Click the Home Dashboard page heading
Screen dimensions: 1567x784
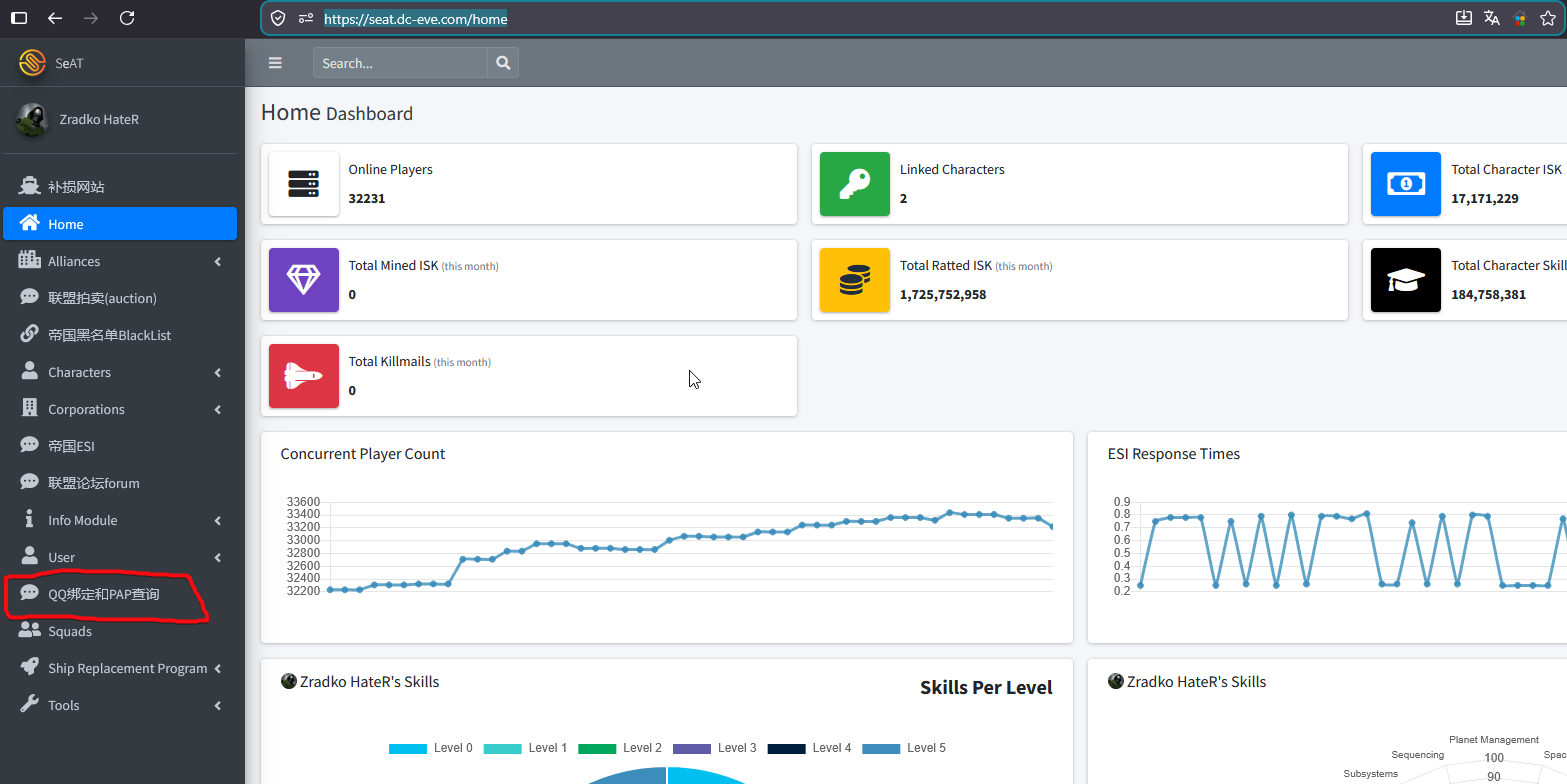337,112
